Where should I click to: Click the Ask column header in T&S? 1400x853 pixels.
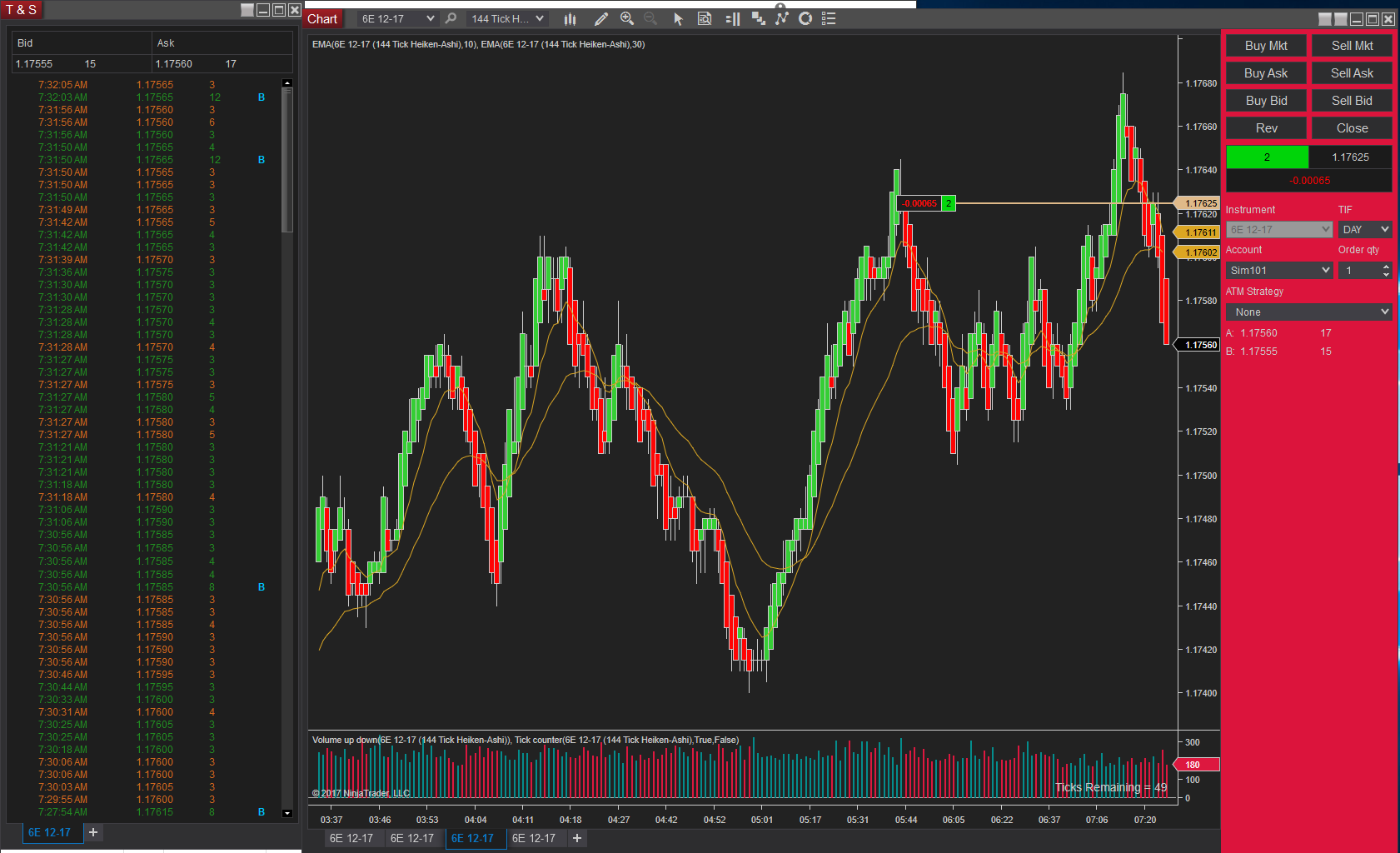point(222,42)
